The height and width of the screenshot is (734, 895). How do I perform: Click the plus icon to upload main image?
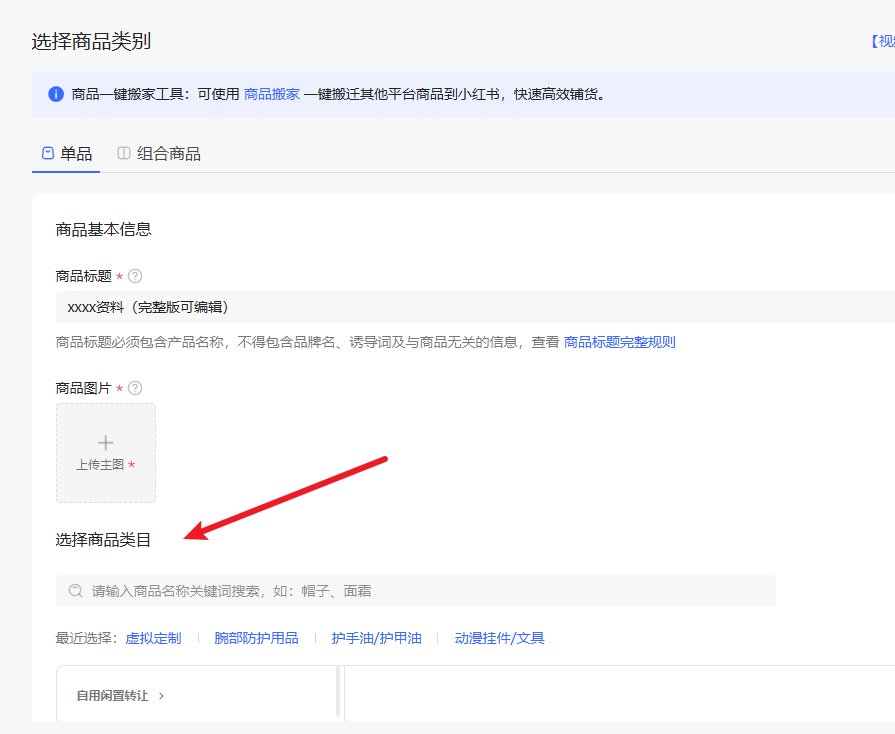(106, 443)
